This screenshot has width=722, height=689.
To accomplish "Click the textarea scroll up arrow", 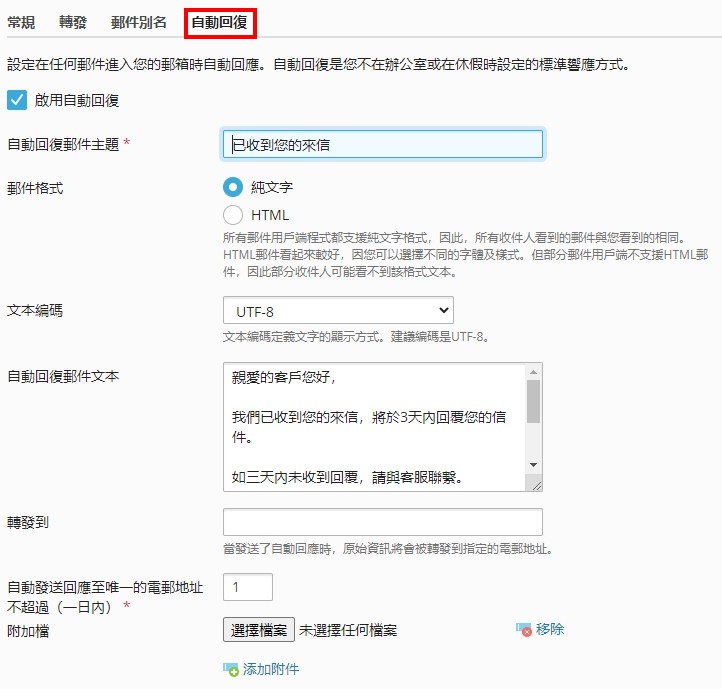I will [x=533, y=372].
